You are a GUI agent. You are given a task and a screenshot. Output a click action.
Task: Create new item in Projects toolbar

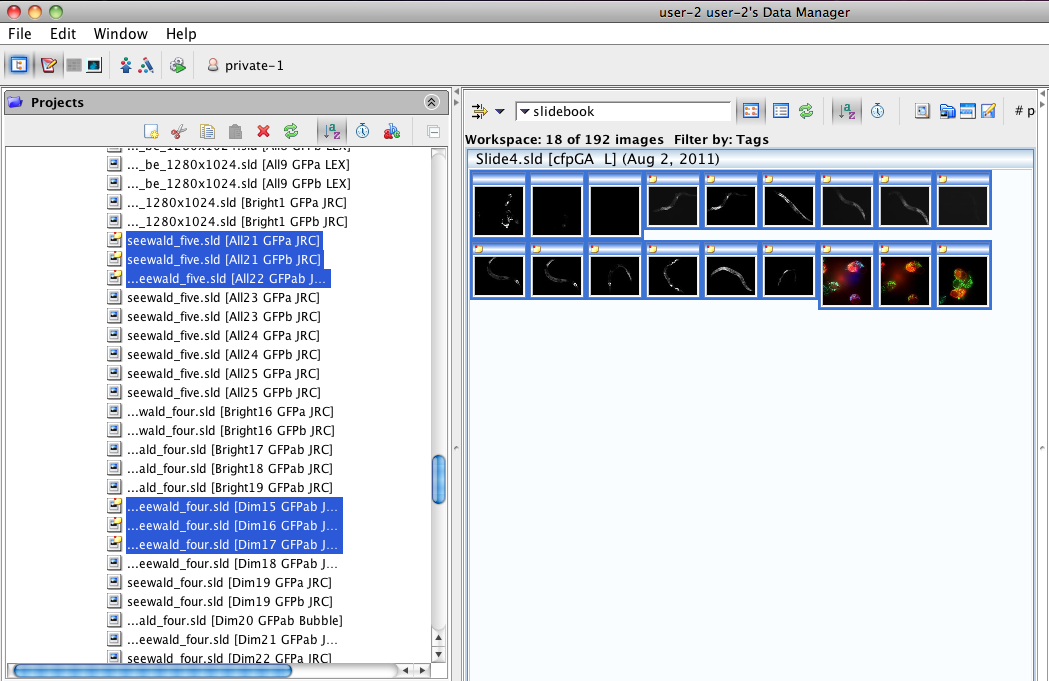151,131
